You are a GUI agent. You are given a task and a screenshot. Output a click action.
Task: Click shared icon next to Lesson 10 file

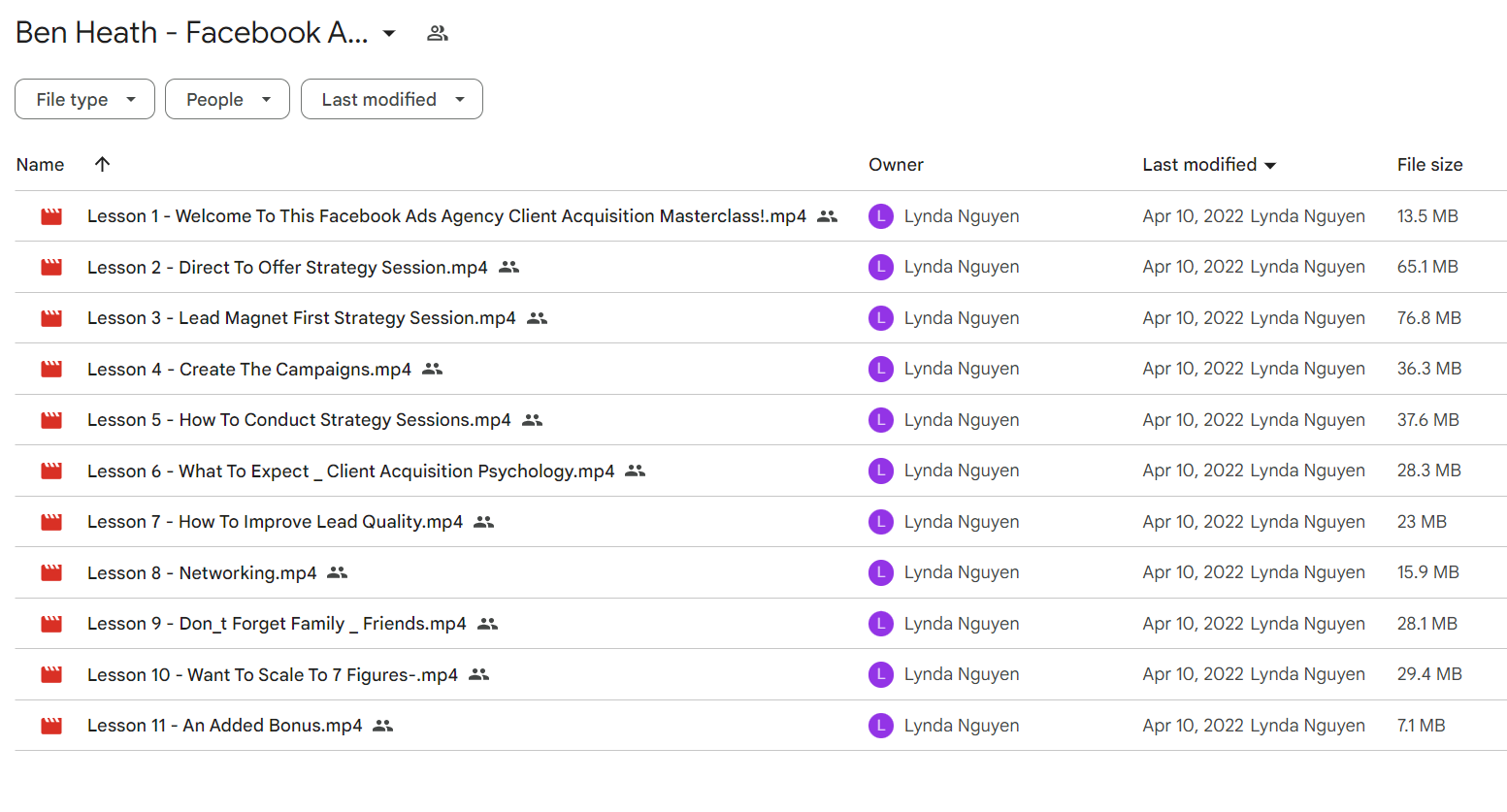[478, 674]
